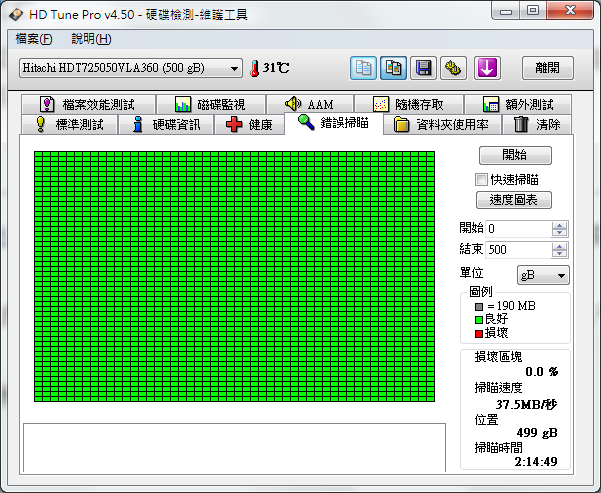Screen dimensions: 601x493
Task: Close the HD Tune Pro window
Action: click(x=570, y=11)
